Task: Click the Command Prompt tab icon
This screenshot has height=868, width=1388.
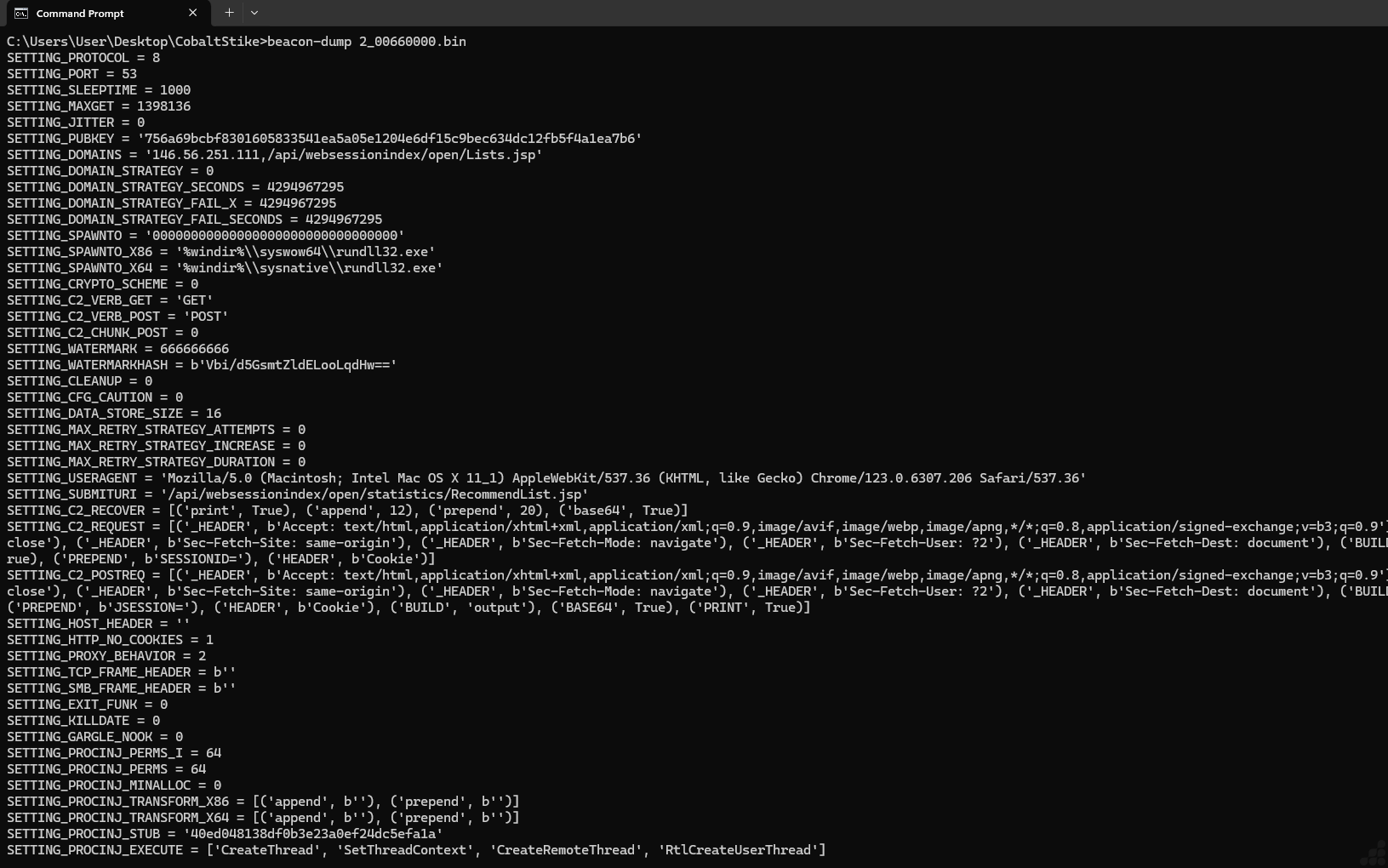Action: click(x=20, y=13)
